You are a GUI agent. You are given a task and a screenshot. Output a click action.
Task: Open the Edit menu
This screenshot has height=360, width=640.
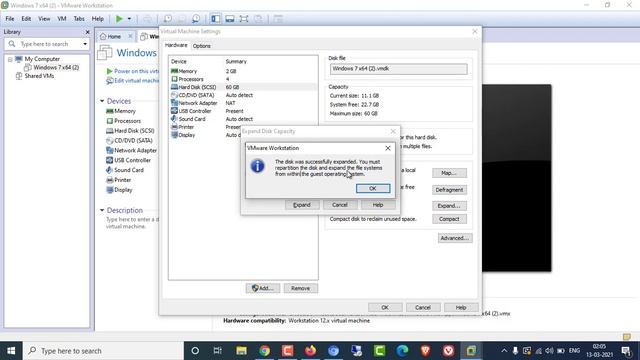click(26, 19)
